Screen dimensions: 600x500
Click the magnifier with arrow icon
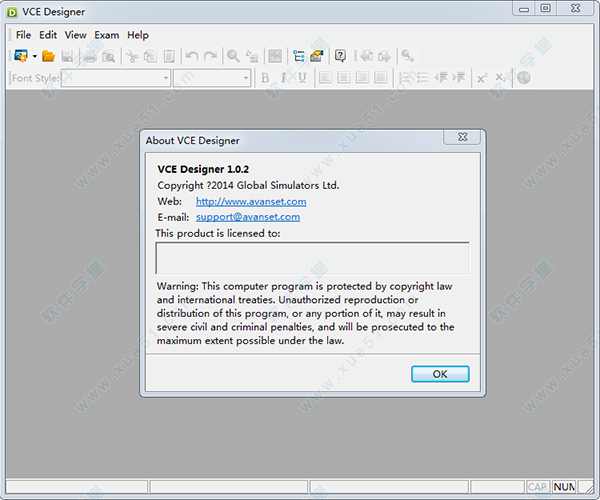[x=407, y=56]
